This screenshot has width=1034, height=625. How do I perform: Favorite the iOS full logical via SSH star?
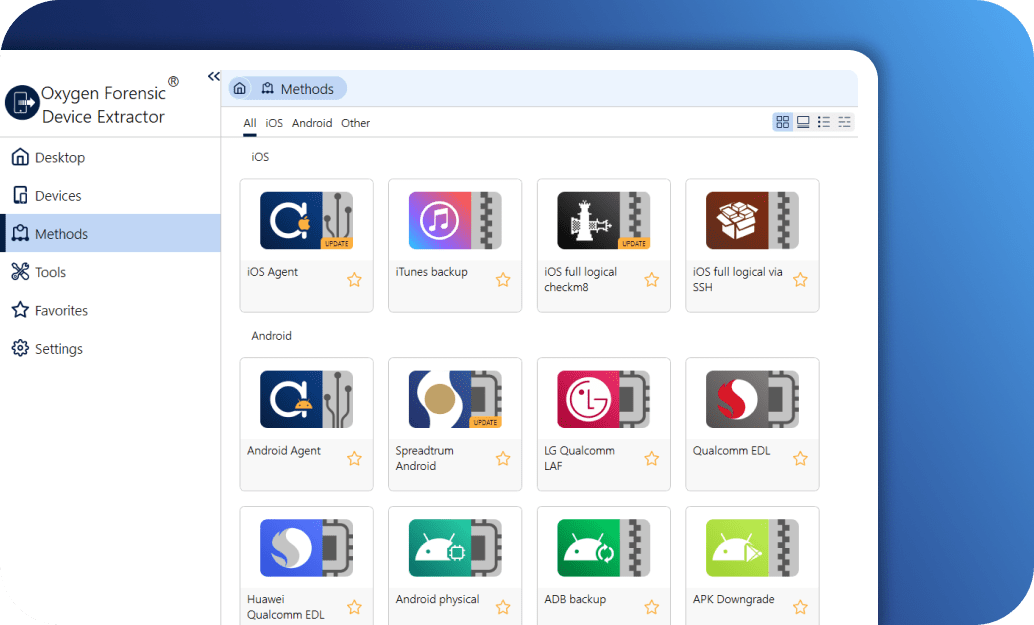[x=801, y=280]
